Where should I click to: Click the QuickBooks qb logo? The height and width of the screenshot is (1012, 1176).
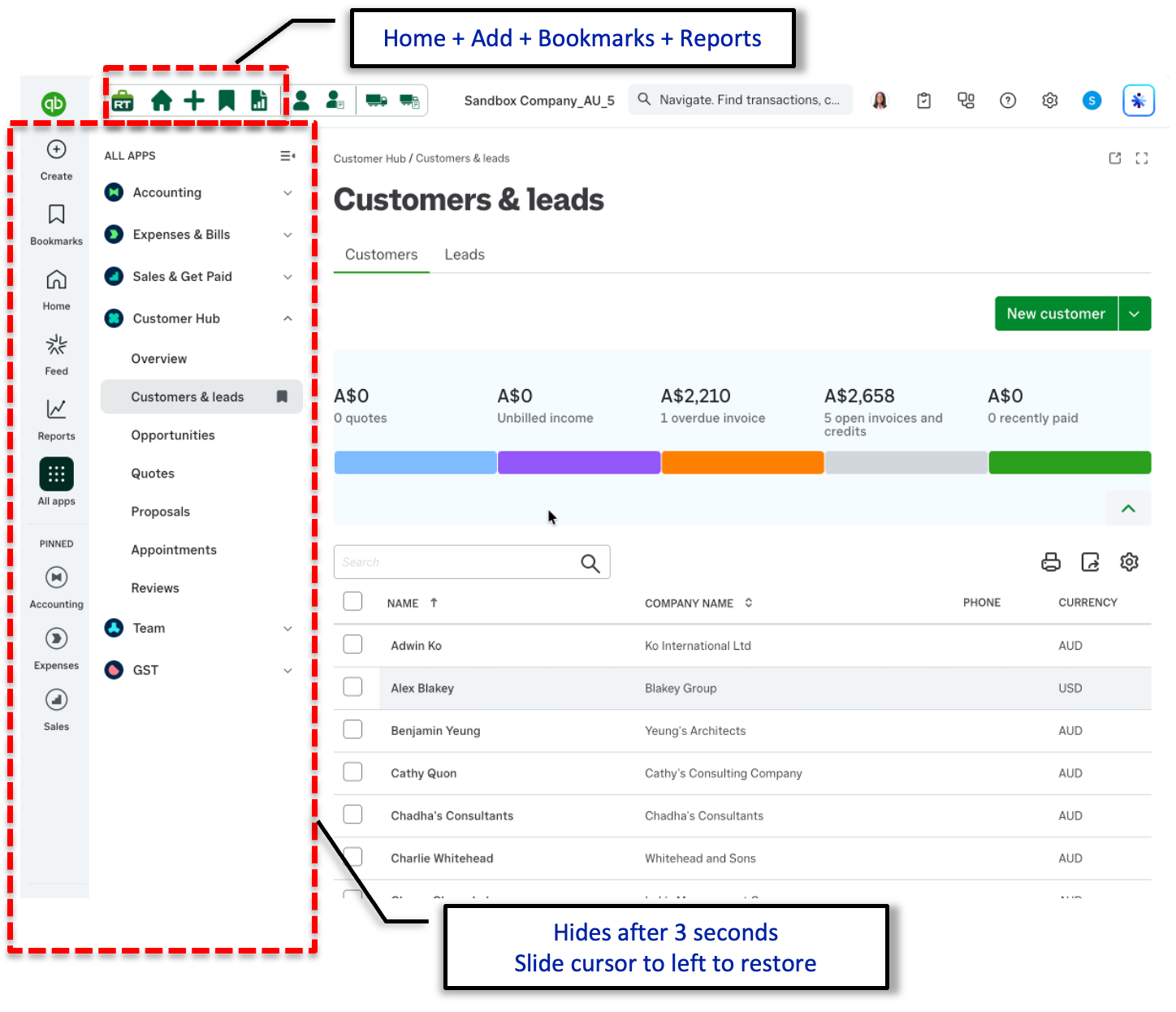[54, 104]
